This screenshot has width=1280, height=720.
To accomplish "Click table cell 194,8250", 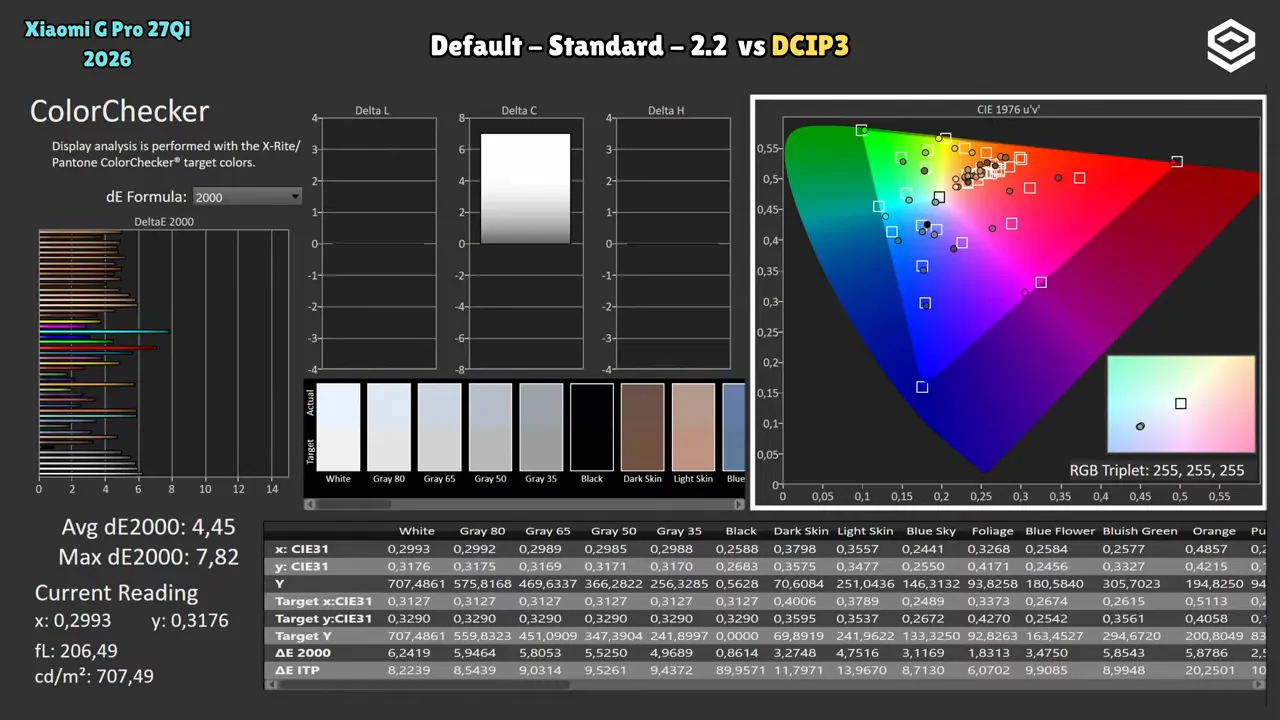I will (1213, 583).
